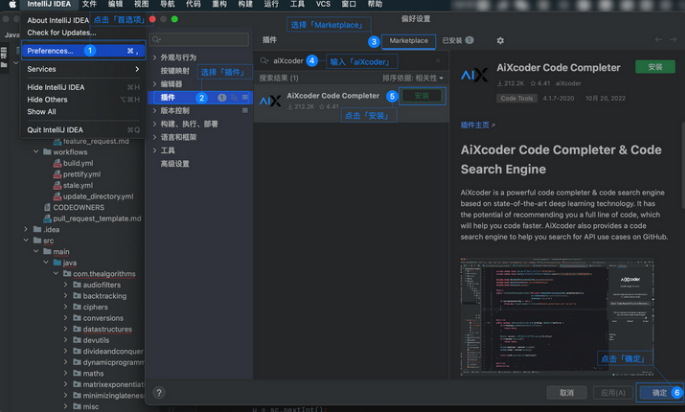This screenshot has height=412, width=685.
Task: Select 按键映射 in settings tree
Action: coord(175,71)
